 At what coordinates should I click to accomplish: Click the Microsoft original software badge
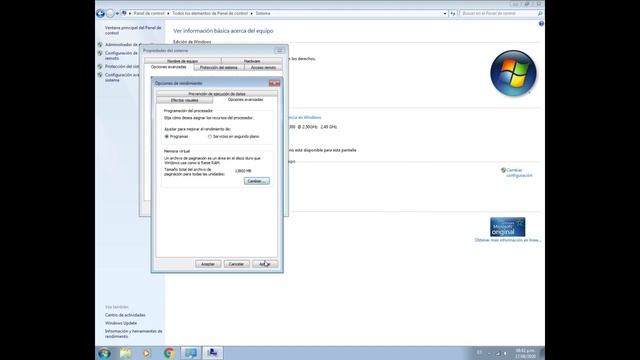pos(507,227)
